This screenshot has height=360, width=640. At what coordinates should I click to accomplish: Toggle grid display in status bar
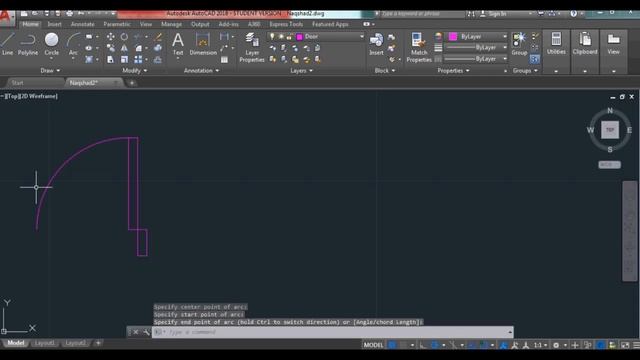392,345
